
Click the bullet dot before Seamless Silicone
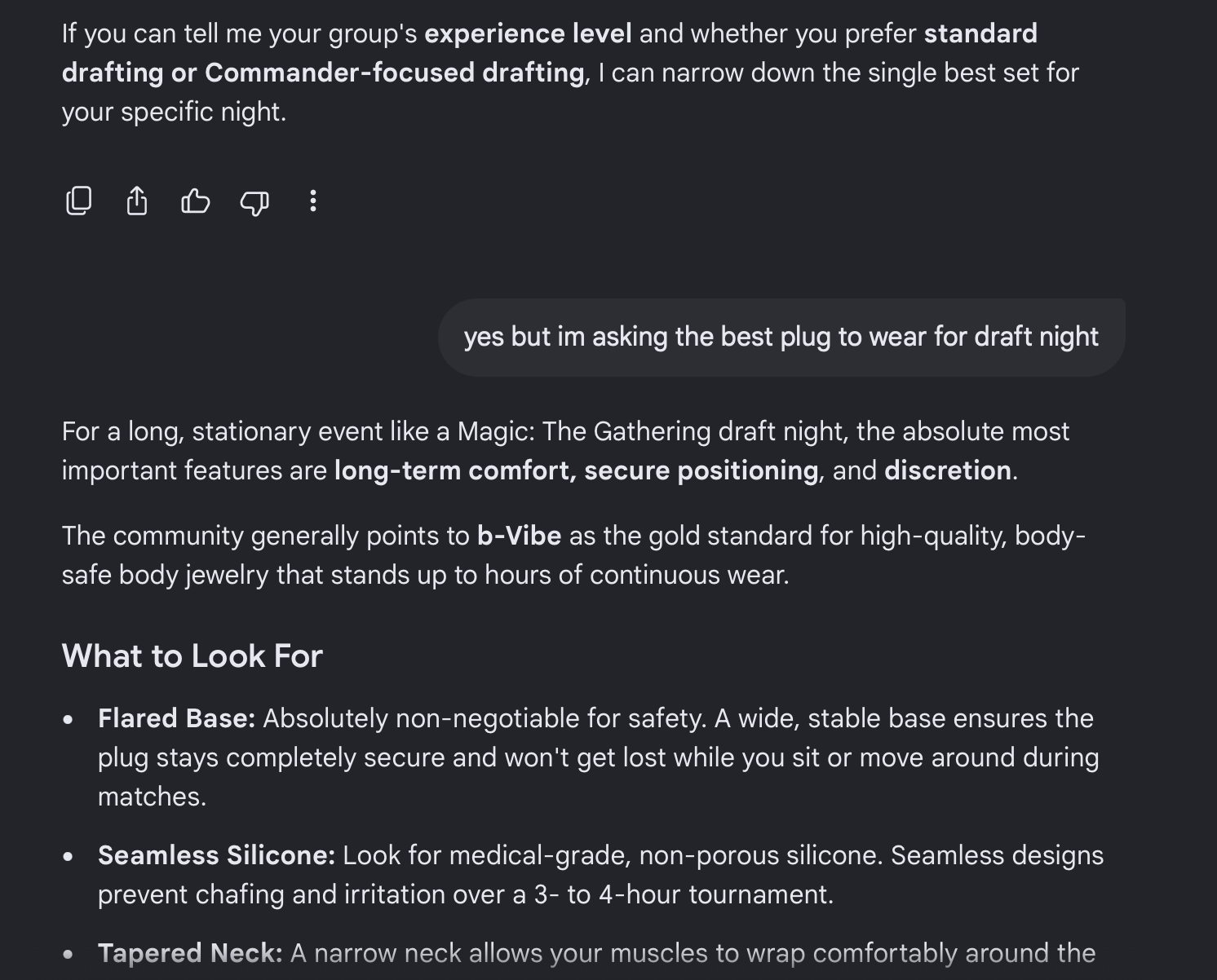click(69, 856)
